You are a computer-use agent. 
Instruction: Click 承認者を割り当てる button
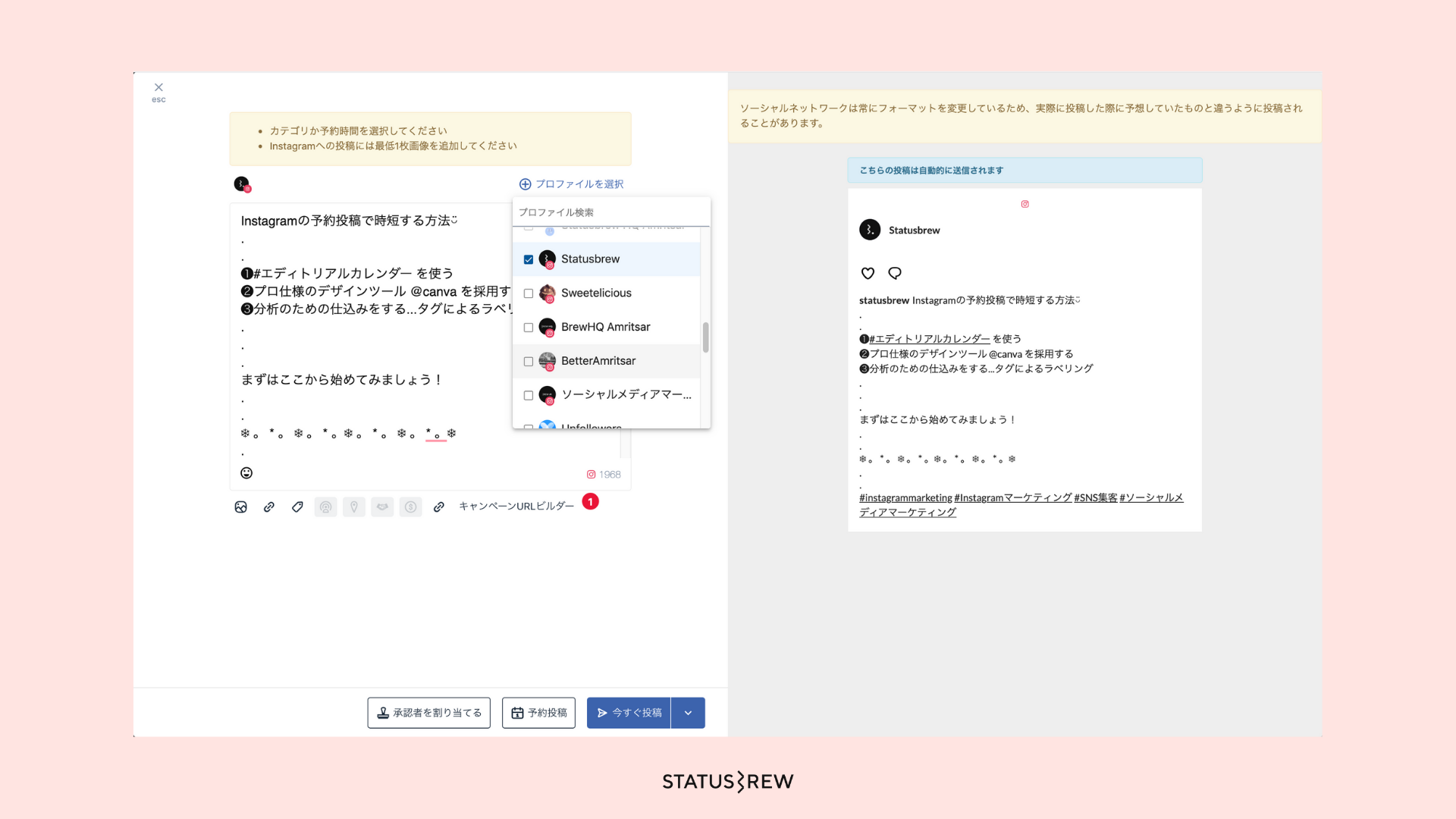tap(429, 712)
